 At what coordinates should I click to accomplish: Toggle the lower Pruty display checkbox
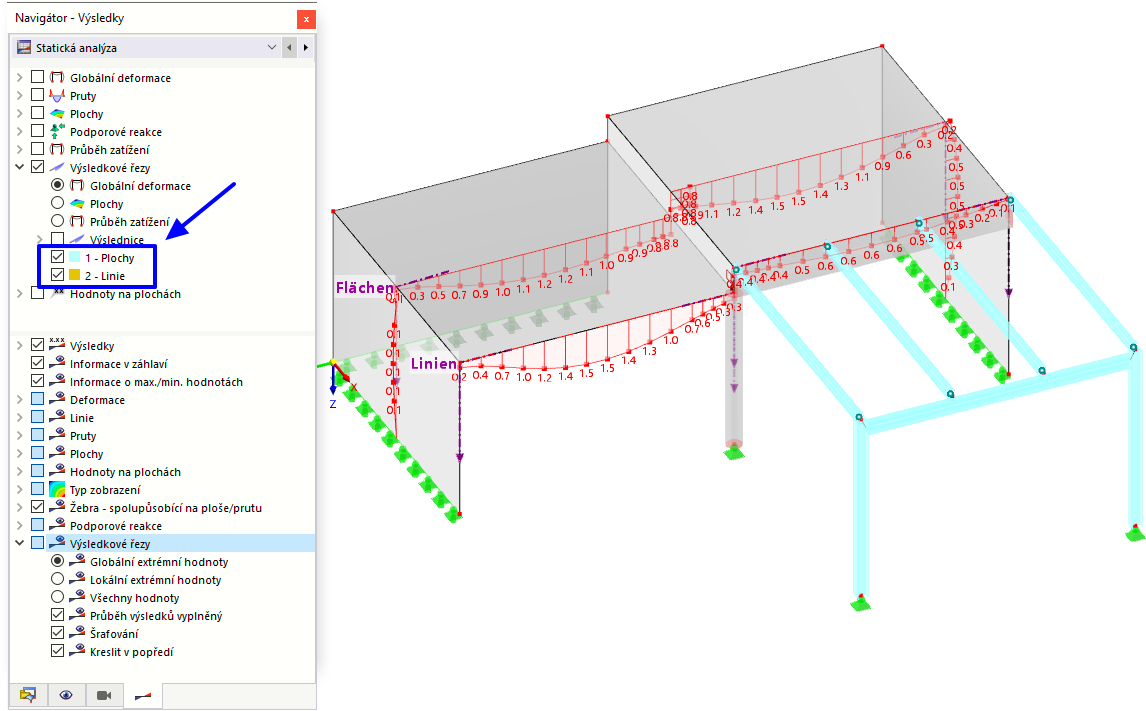pos(37,434)
